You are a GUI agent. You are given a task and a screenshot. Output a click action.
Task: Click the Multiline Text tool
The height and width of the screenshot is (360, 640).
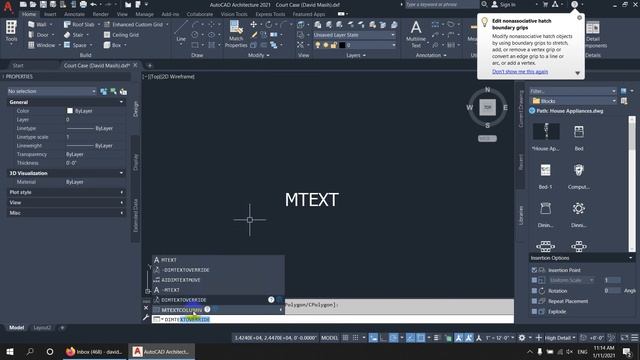coord(416,34)
